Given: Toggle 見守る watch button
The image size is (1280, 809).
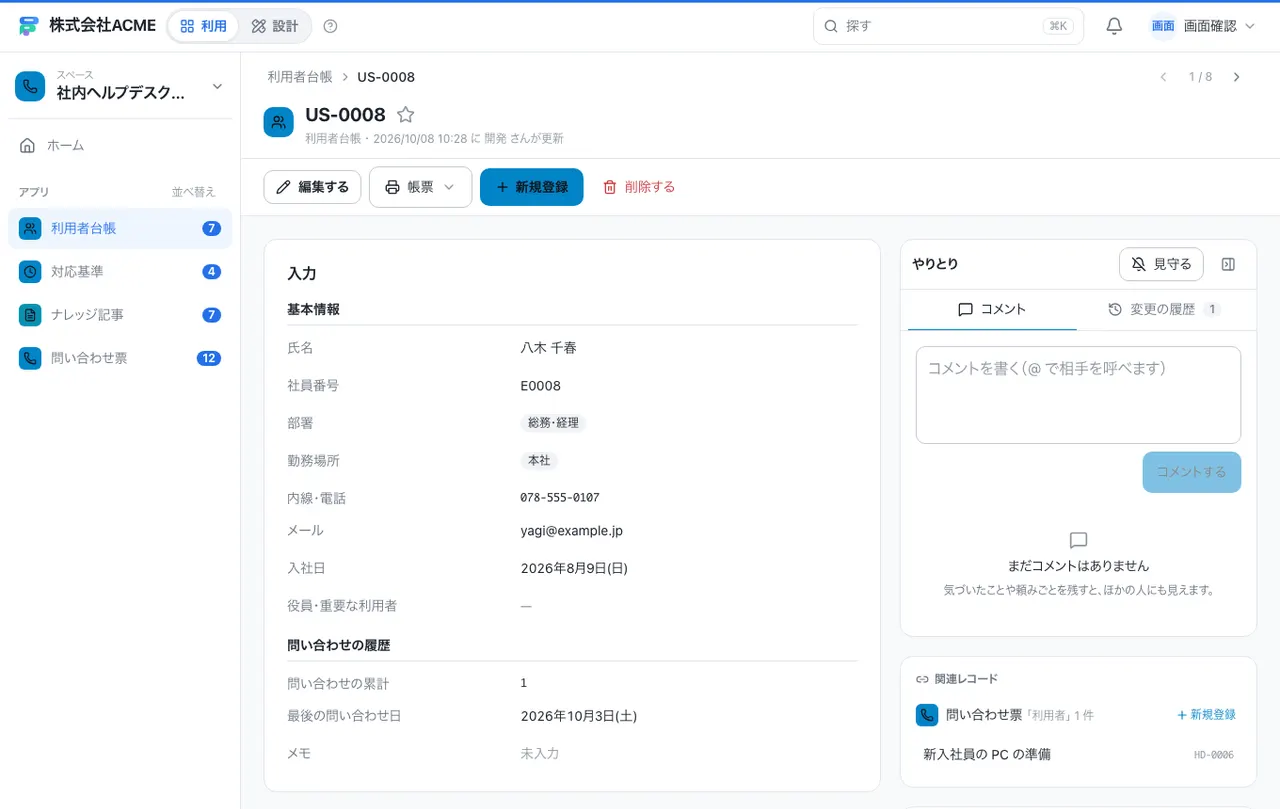Looking at the screenshot, I should point(1161,264).
